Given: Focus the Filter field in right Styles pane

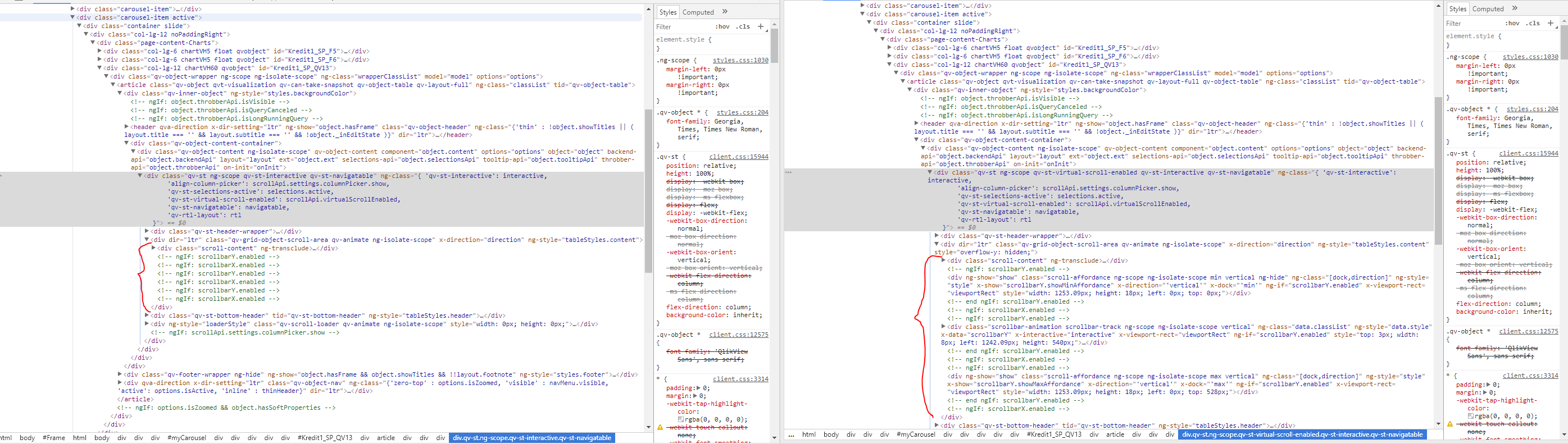Looking at the screenshot, I should click(x=1473, y=23).
